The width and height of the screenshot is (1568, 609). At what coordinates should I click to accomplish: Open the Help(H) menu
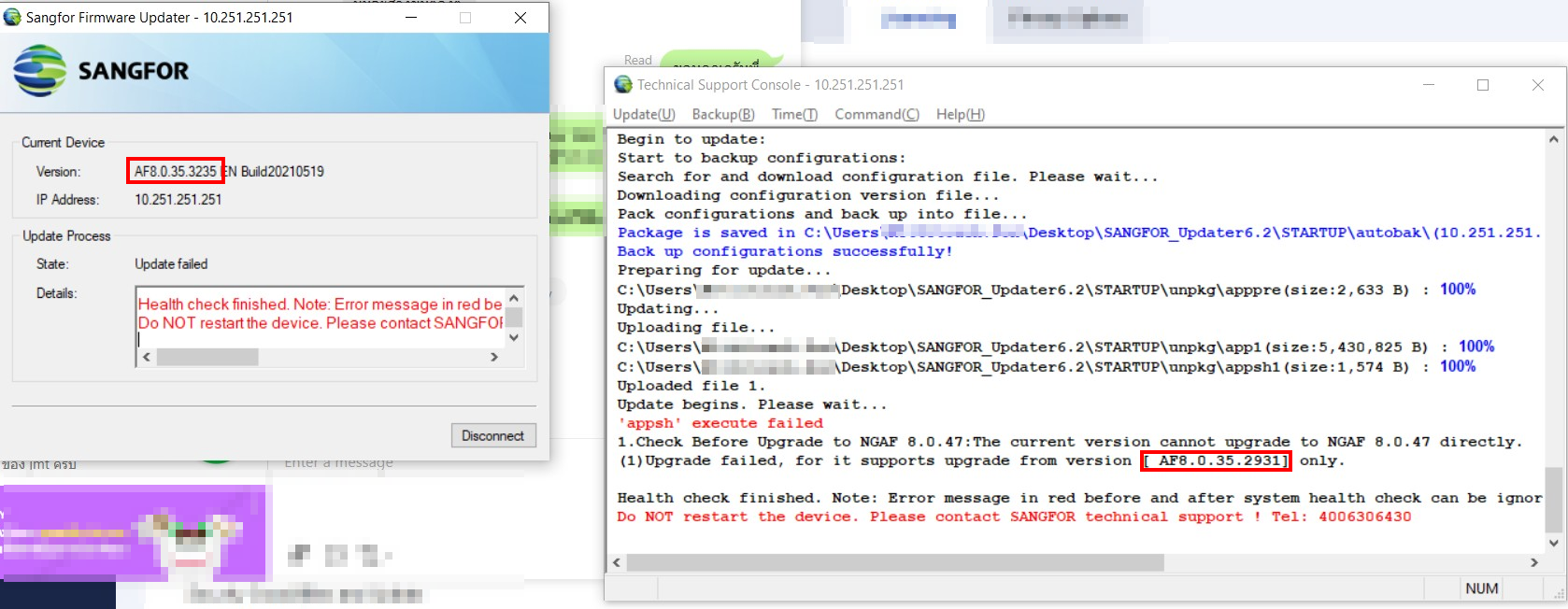click(x=961, y=114)
